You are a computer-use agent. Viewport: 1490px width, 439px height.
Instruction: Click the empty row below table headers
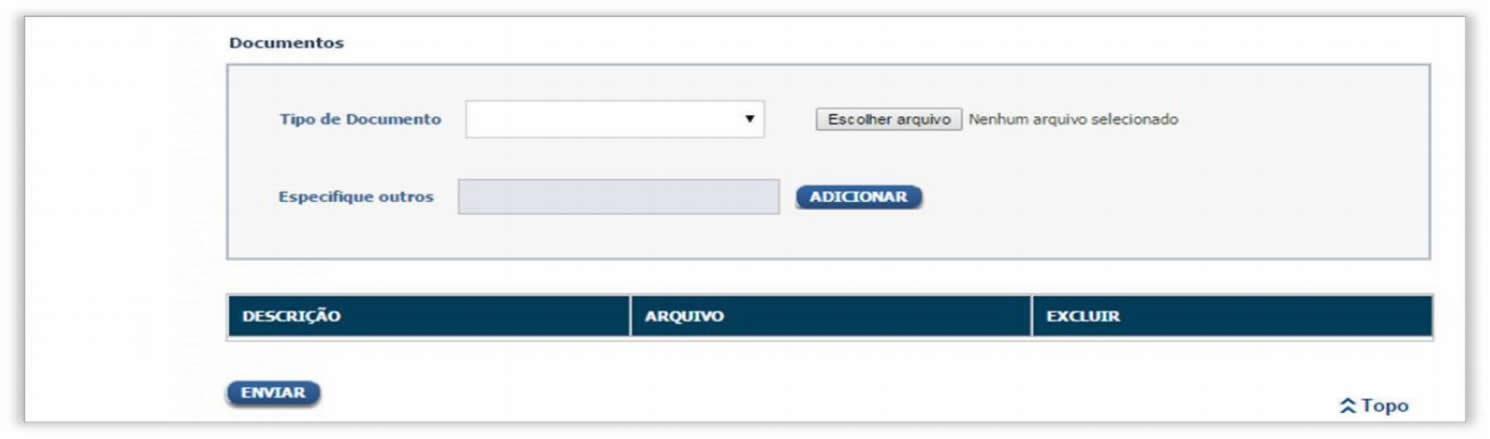tap(830, 340)
